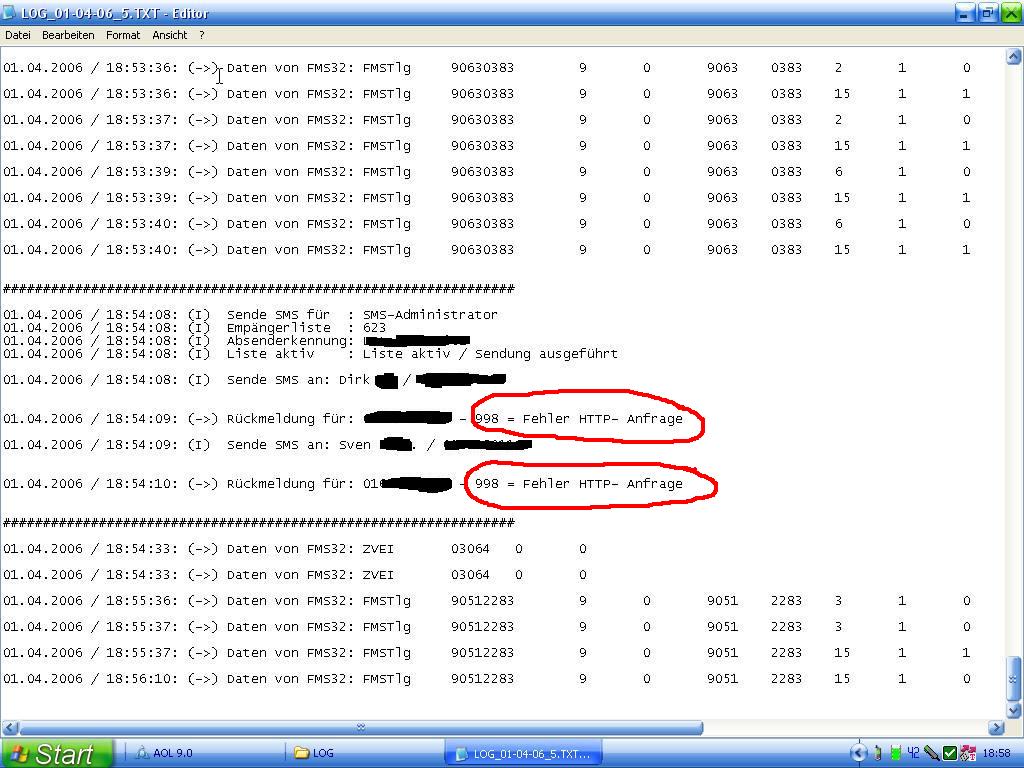The image size is (1024, 768).
Task: Click vertical scrollbar up arrow
Action: point(1013,57)
